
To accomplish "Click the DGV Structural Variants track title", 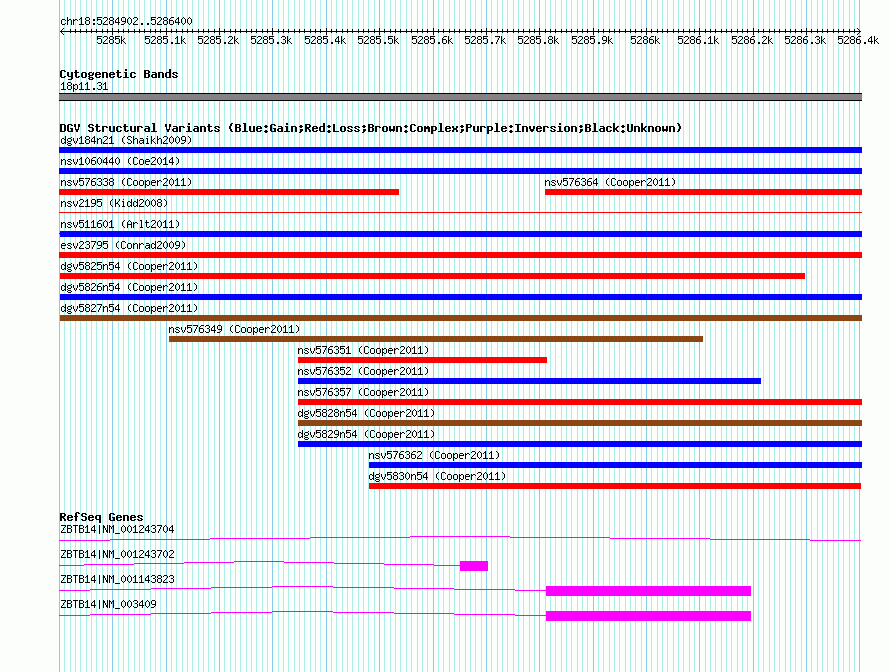I will pos(370,128).
